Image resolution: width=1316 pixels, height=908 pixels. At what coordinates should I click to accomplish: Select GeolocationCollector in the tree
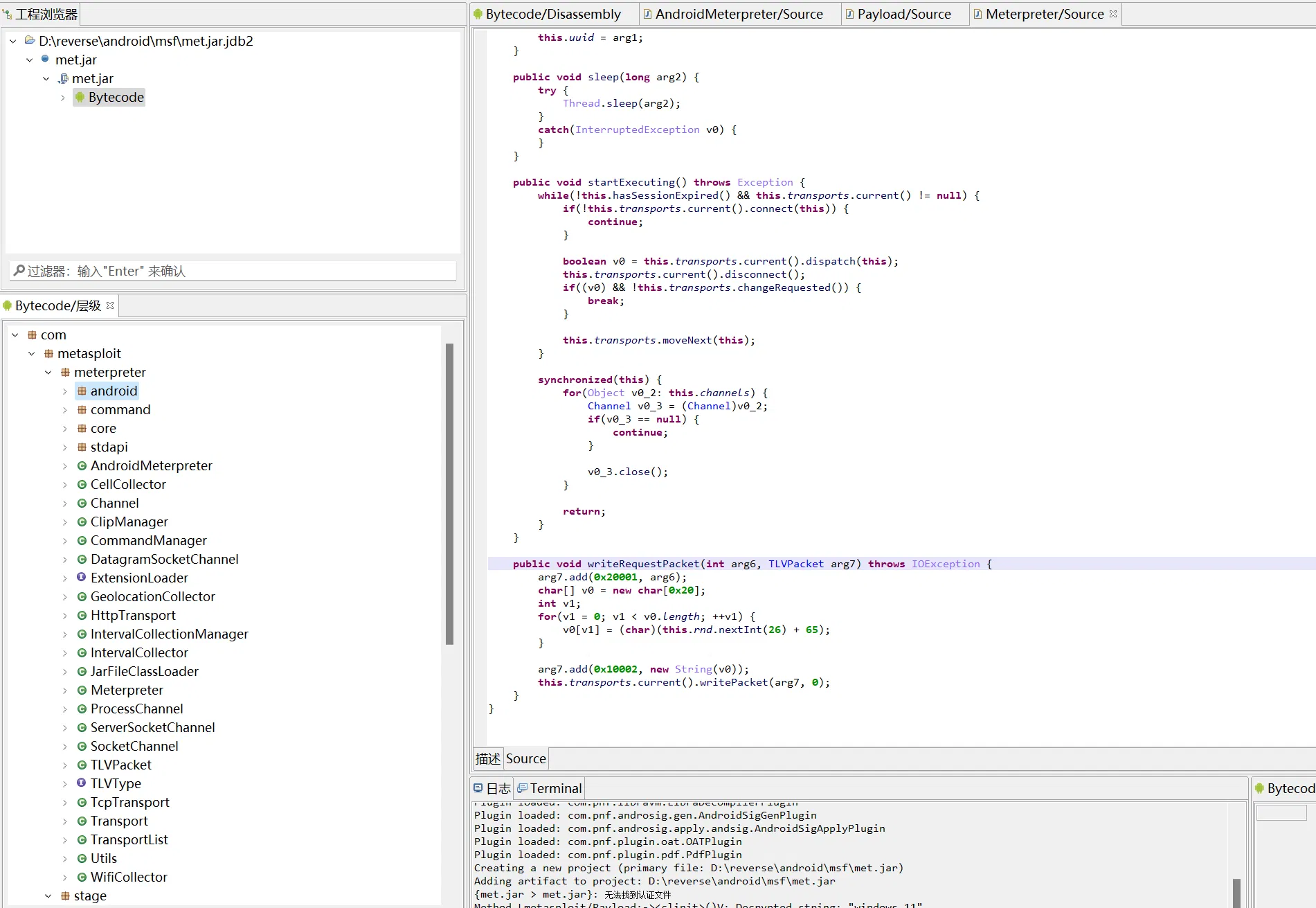coord(152,597)
